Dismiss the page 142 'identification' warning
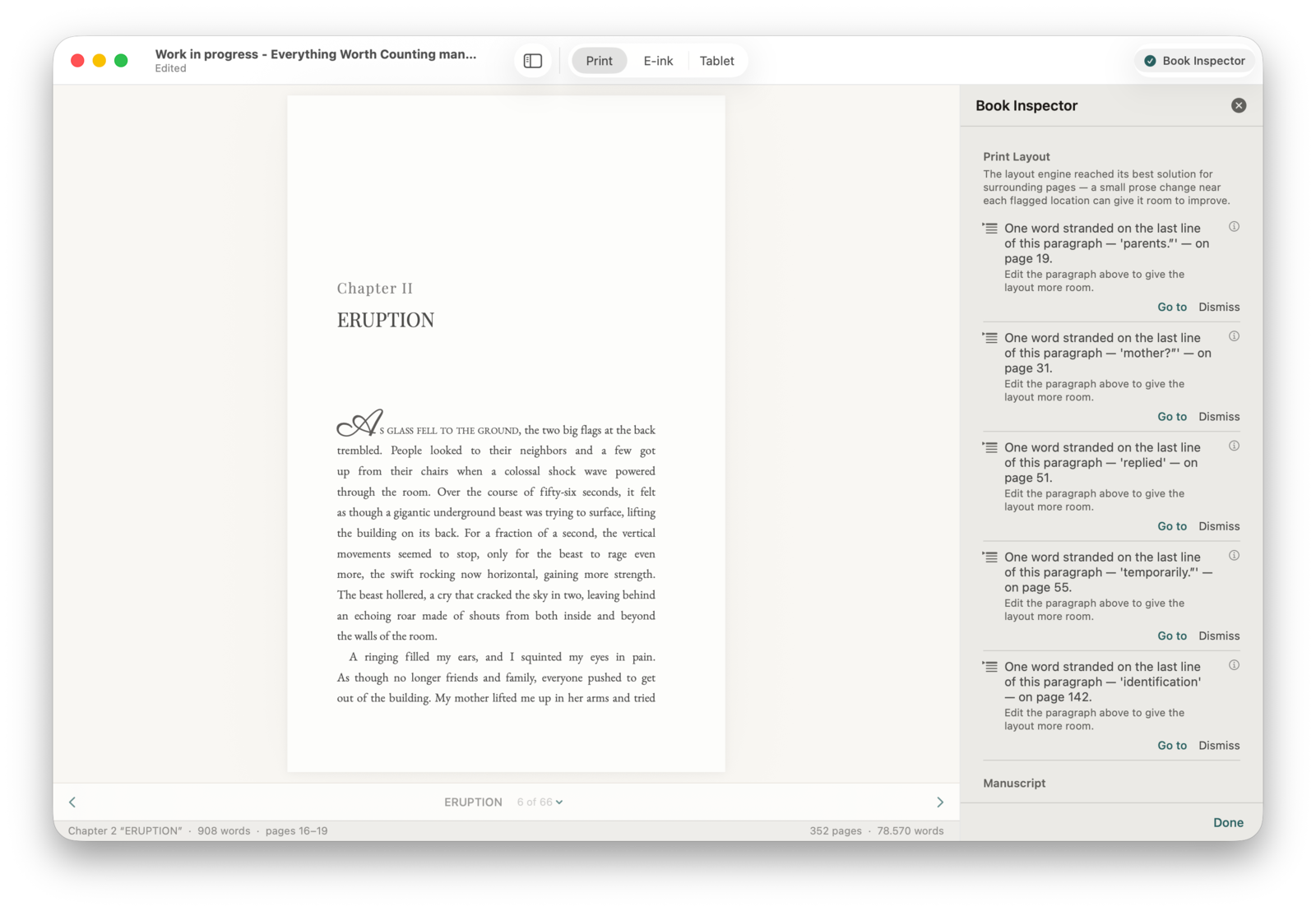 [1219, 745]
